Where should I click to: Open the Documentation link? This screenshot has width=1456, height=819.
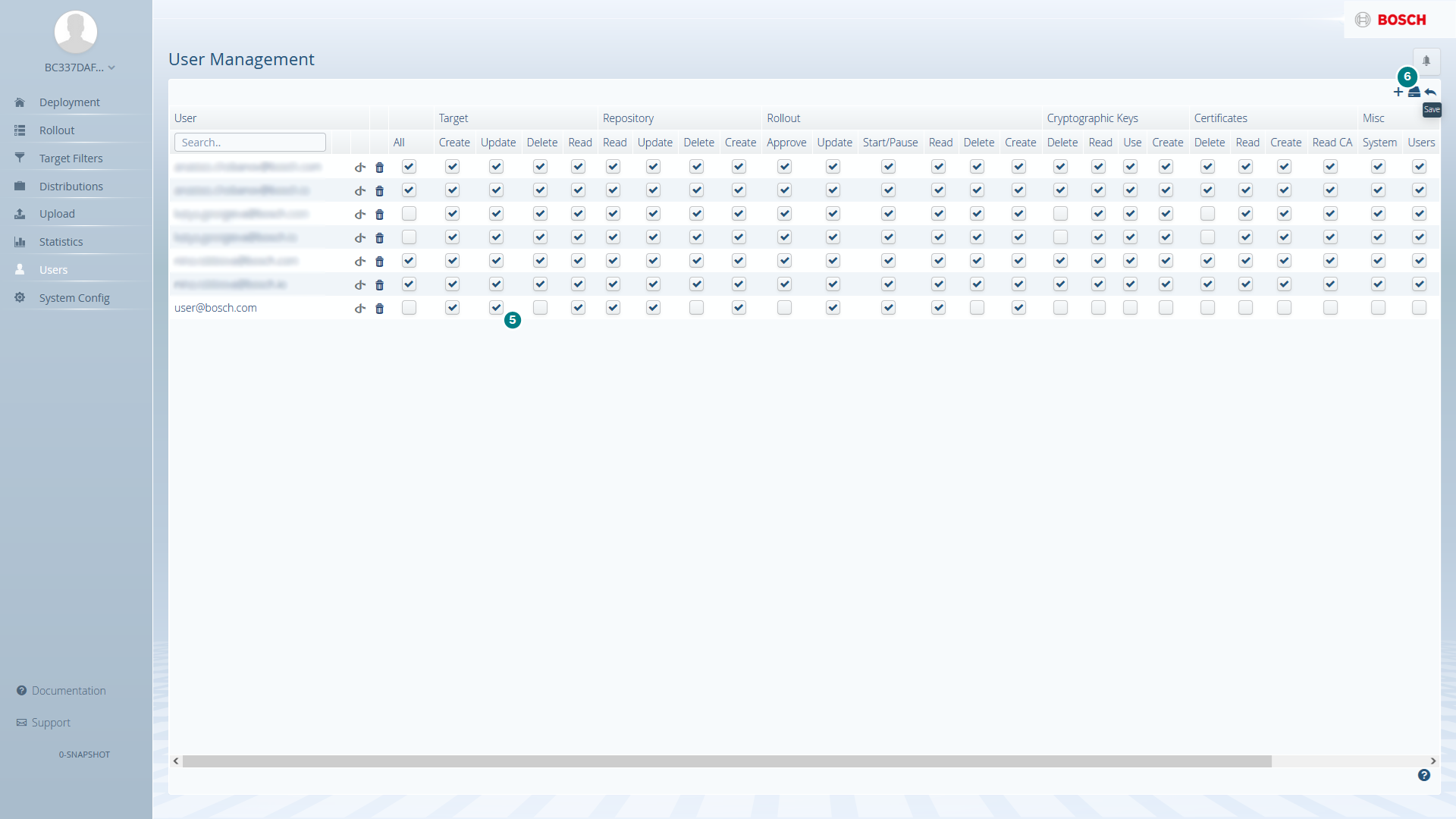(x=68, y=691)
